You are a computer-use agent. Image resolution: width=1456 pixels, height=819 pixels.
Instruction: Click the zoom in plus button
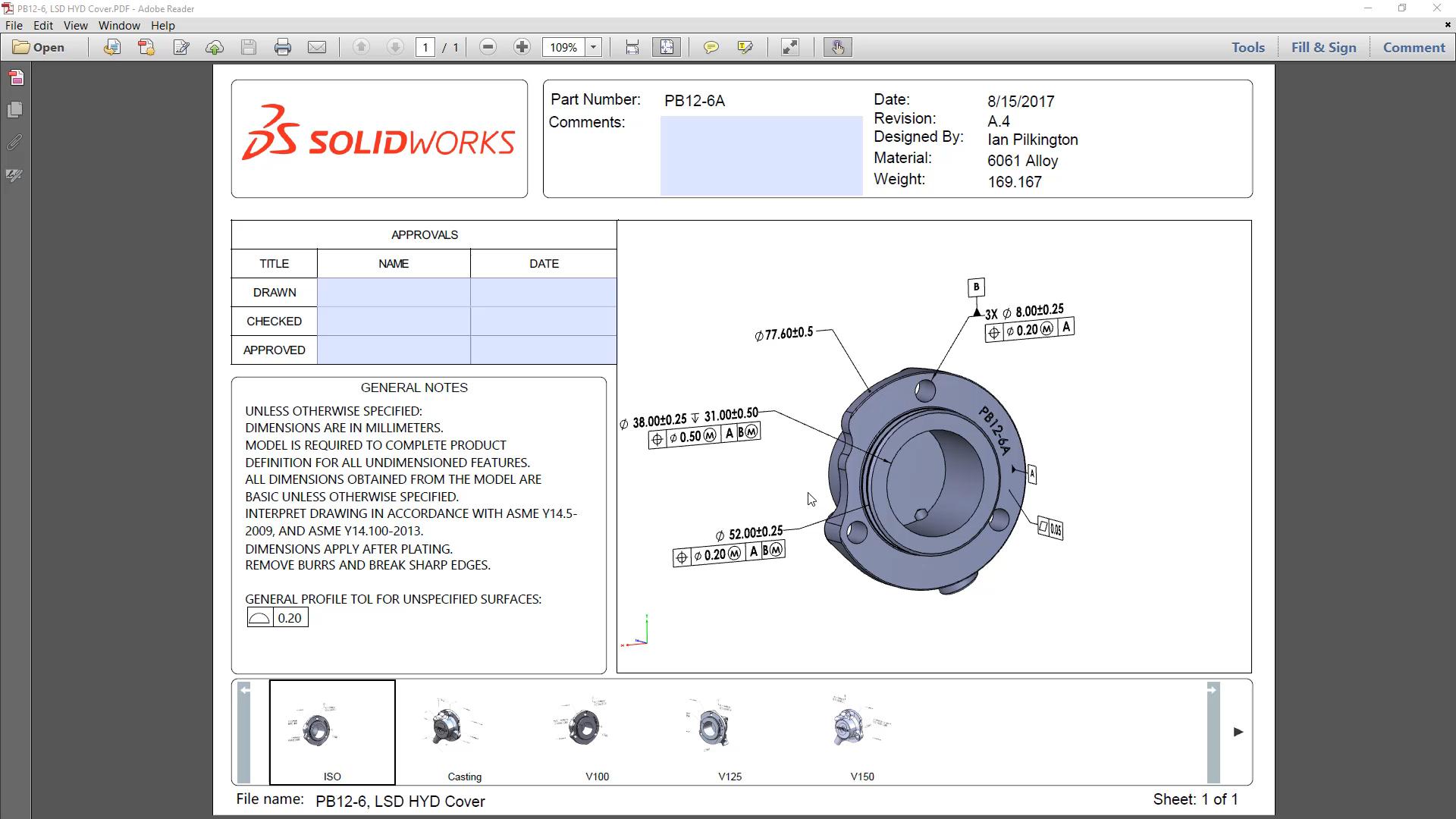tap(522, 47)
